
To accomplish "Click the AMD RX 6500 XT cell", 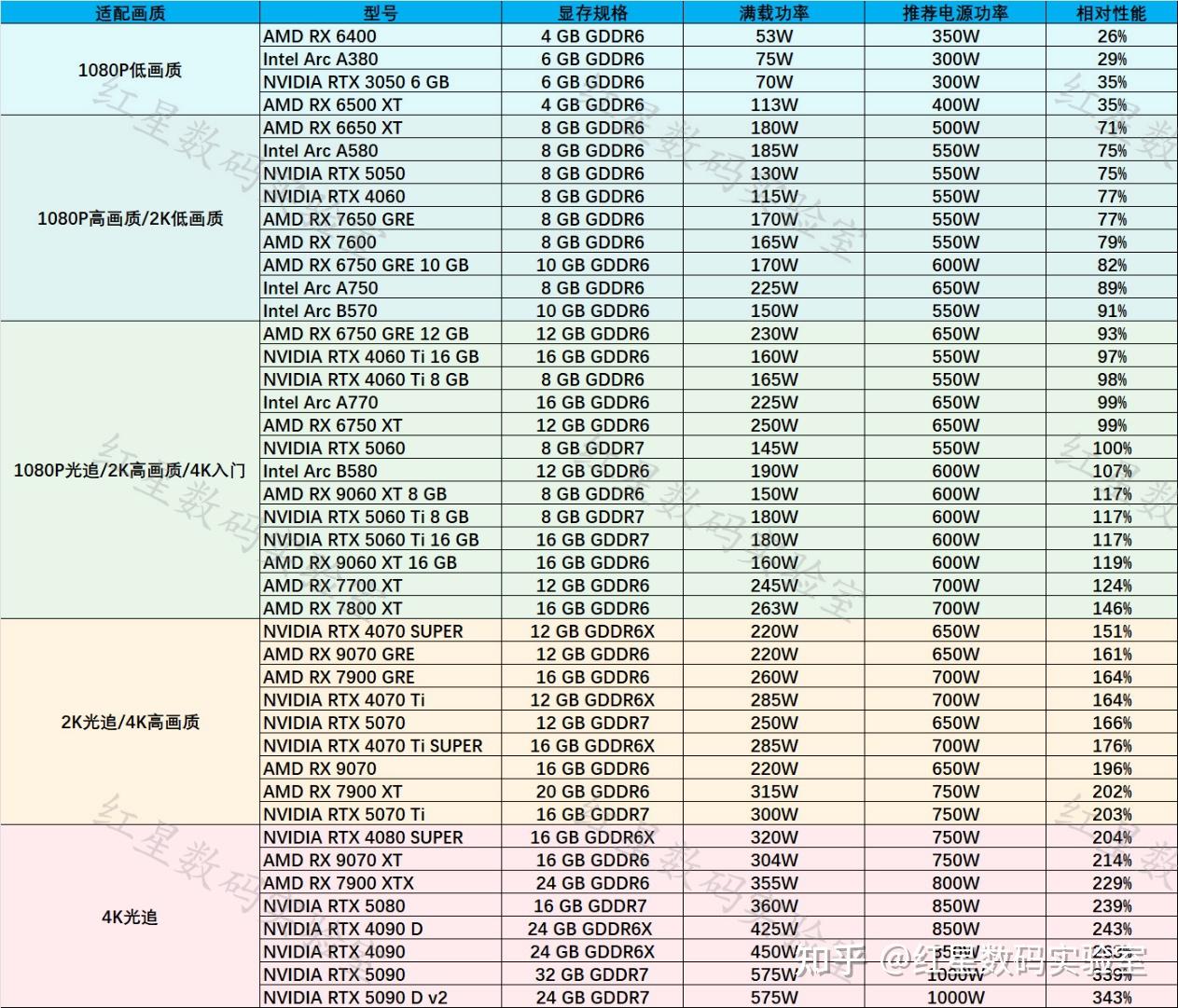I will click(x=381, y=104).
